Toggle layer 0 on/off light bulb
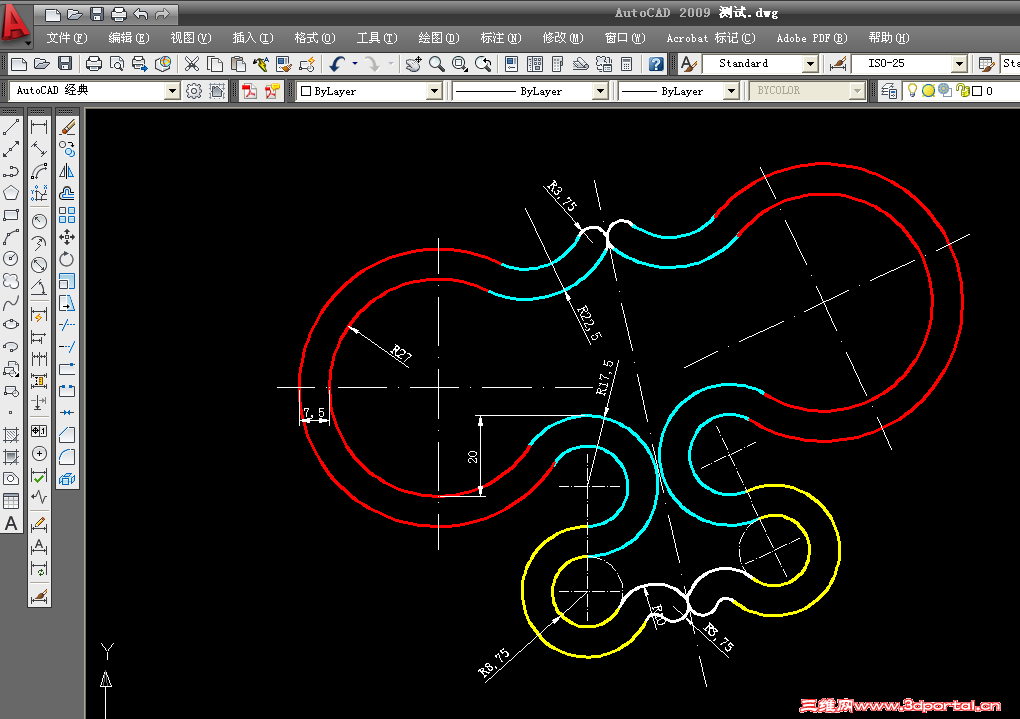Viewport: 1020px width, 719px height. pyautogui.click(x=913, y=90)
